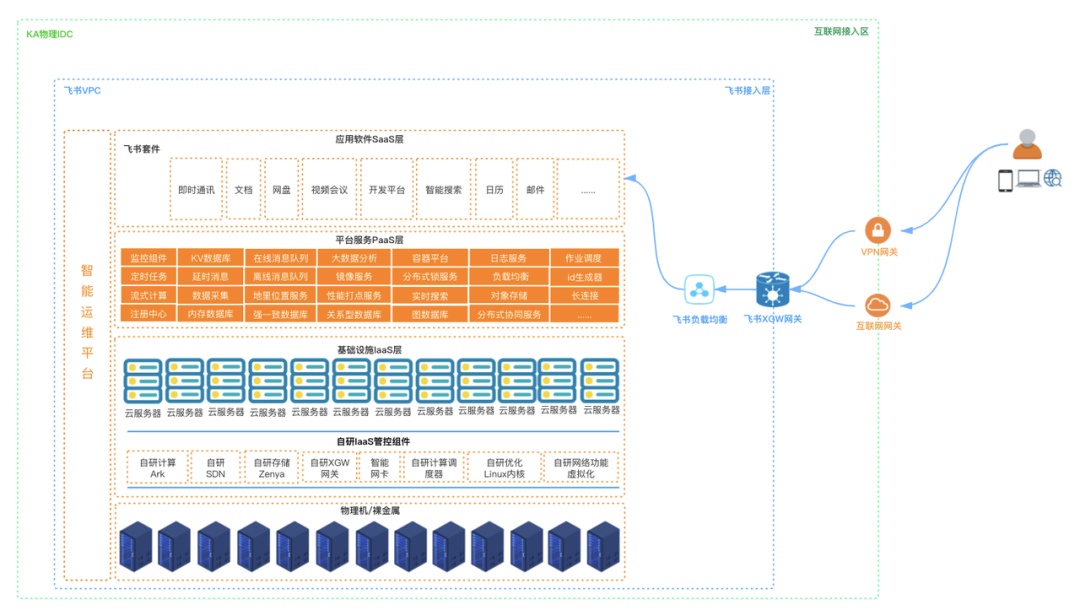Select the 飞书VPC label

coord(82,90)
